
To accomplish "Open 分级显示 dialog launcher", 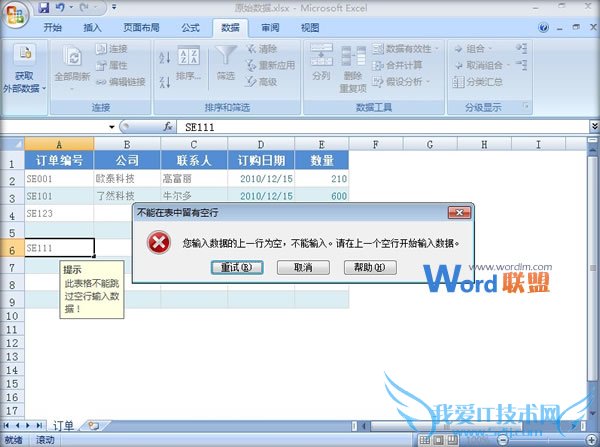I will click(527, 106).
